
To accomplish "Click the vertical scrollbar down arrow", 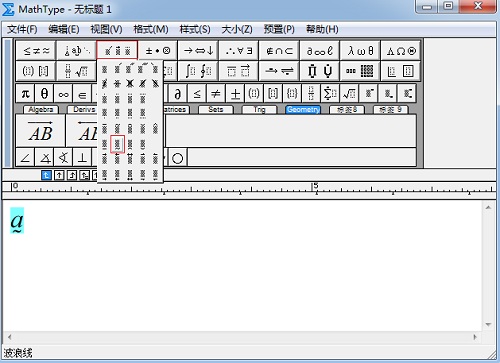I will point(488,324).
